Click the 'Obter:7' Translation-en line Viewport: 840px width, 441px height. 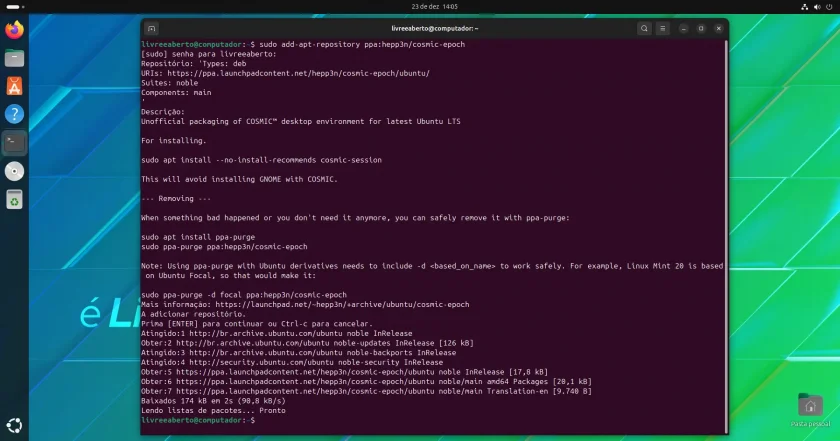pos(366,391)
